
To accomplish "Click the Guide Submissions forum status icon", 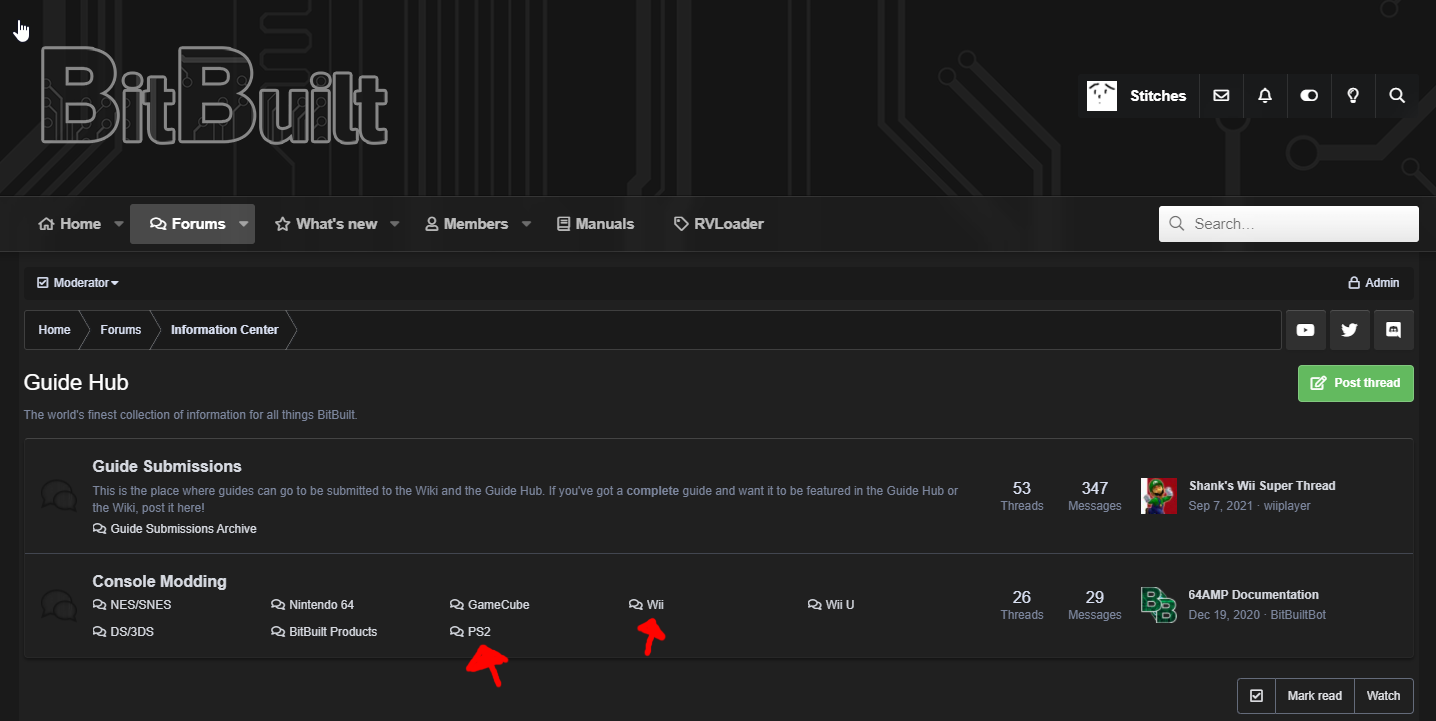I will (58, 495).
